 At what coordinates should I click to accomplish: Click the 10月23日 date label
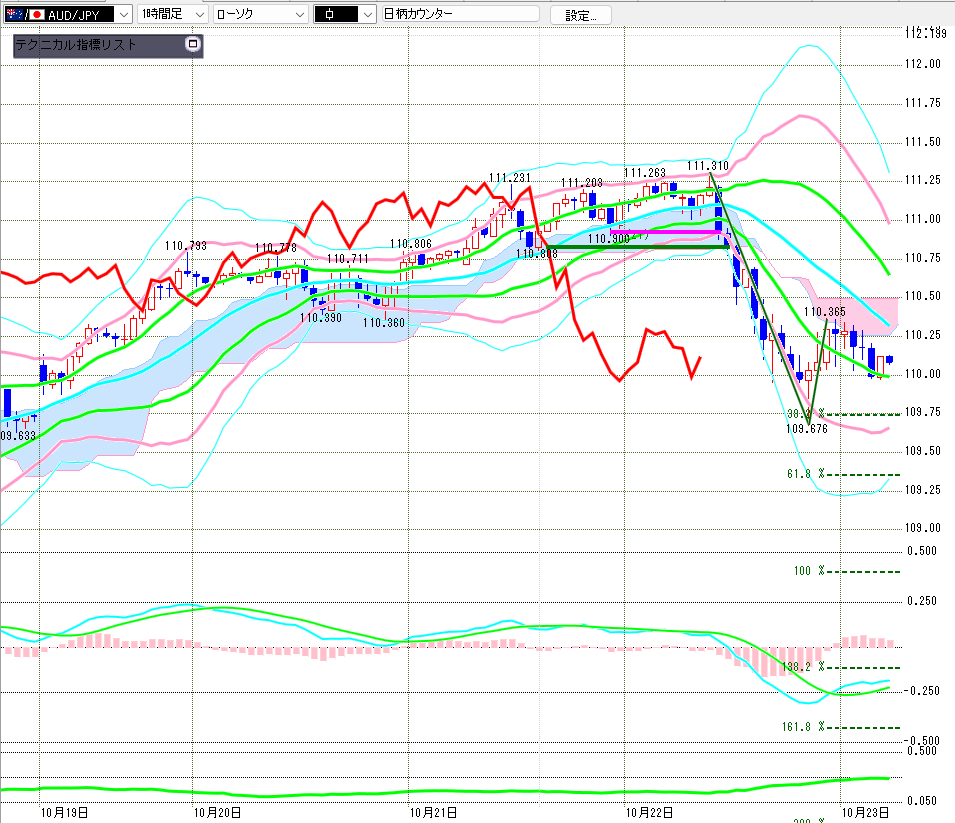[865, 813]
